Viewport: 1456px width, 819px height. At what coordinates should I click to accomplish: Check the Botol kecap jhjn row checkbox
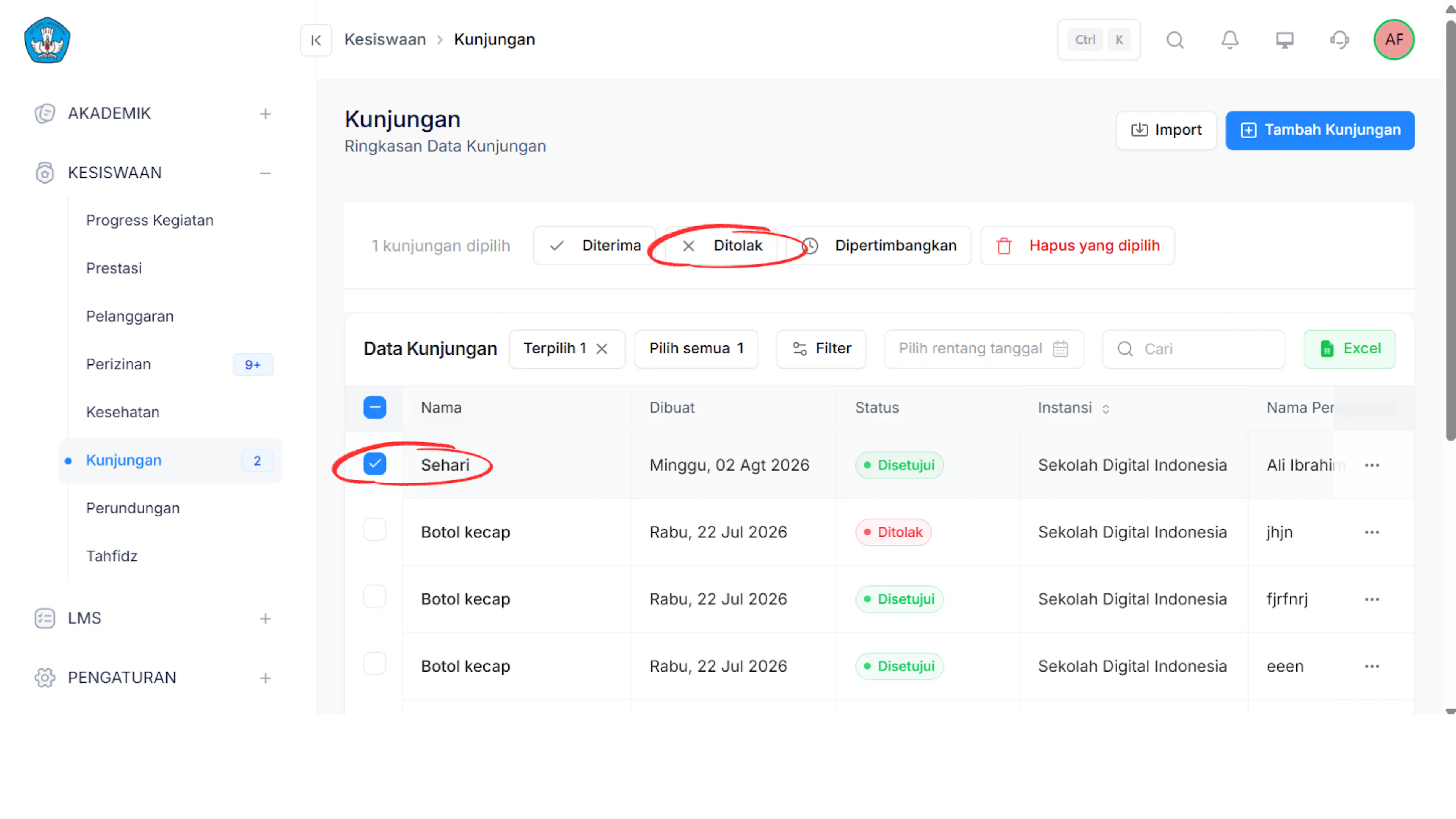[x=375, y=530]
